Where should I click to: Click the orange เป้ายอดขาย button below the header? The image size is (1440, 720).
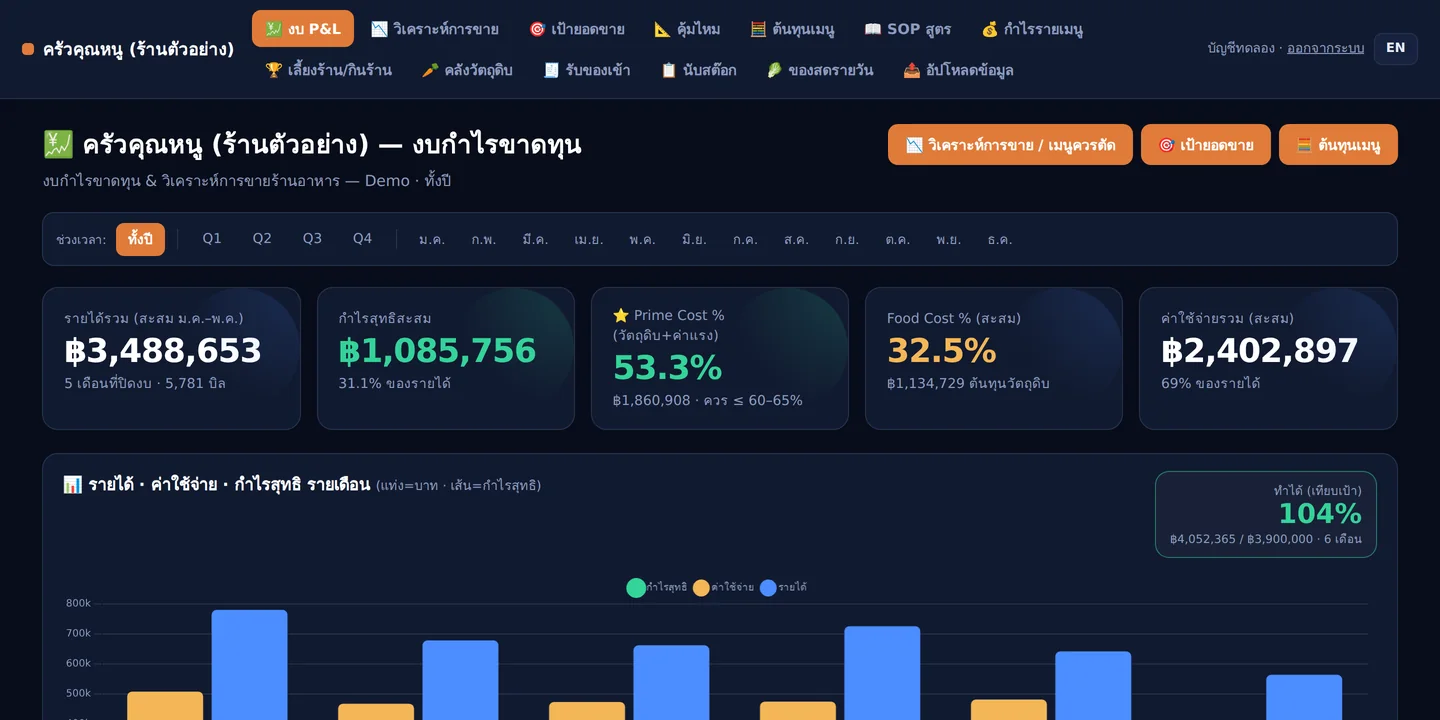[x=1206, y=145]
